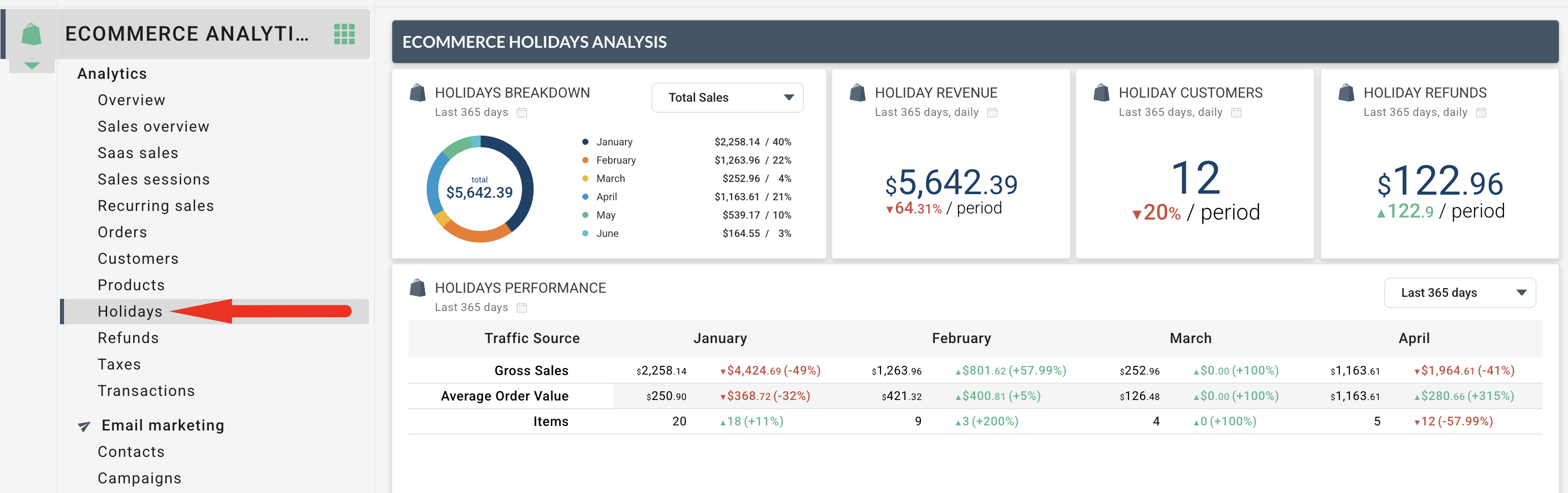Open the Campaigns link
The height and width of the screenshot is (493, 1568).
coord(139,478)
